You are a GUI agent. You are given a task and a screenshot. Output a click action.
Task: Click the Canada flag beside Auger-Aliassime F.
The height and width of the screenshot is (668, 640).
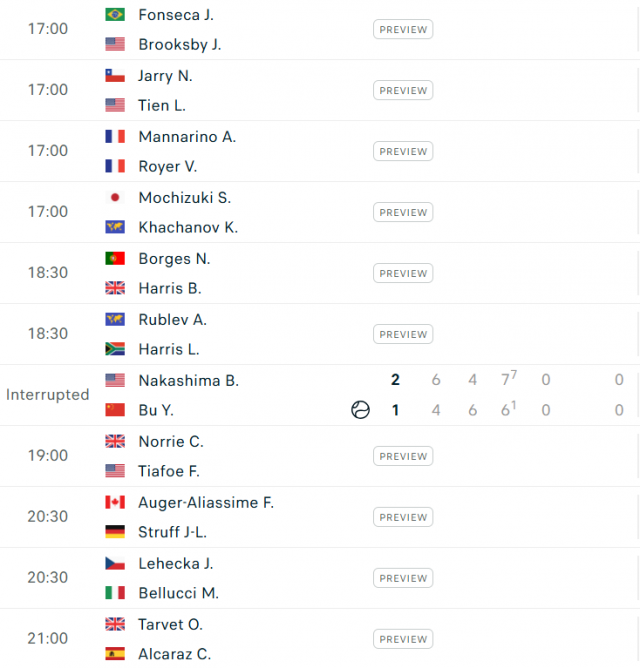click(115, 502)
